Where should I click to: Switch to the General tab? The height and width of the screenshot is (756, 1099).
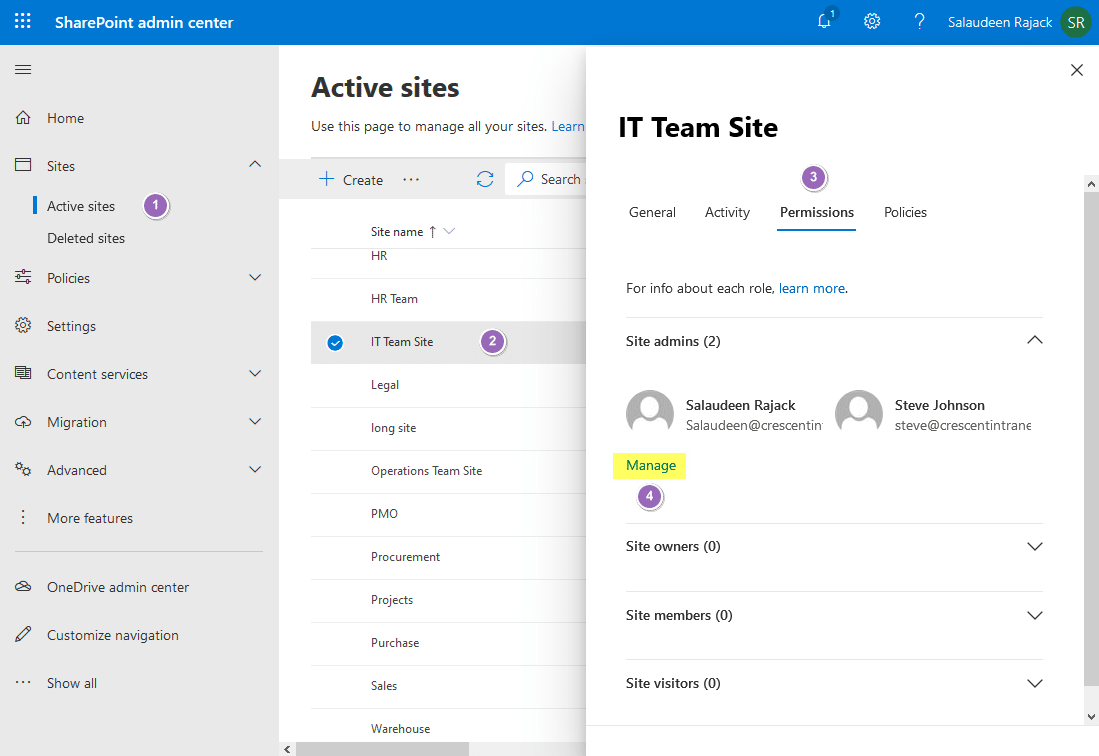[x=652, y=212]
